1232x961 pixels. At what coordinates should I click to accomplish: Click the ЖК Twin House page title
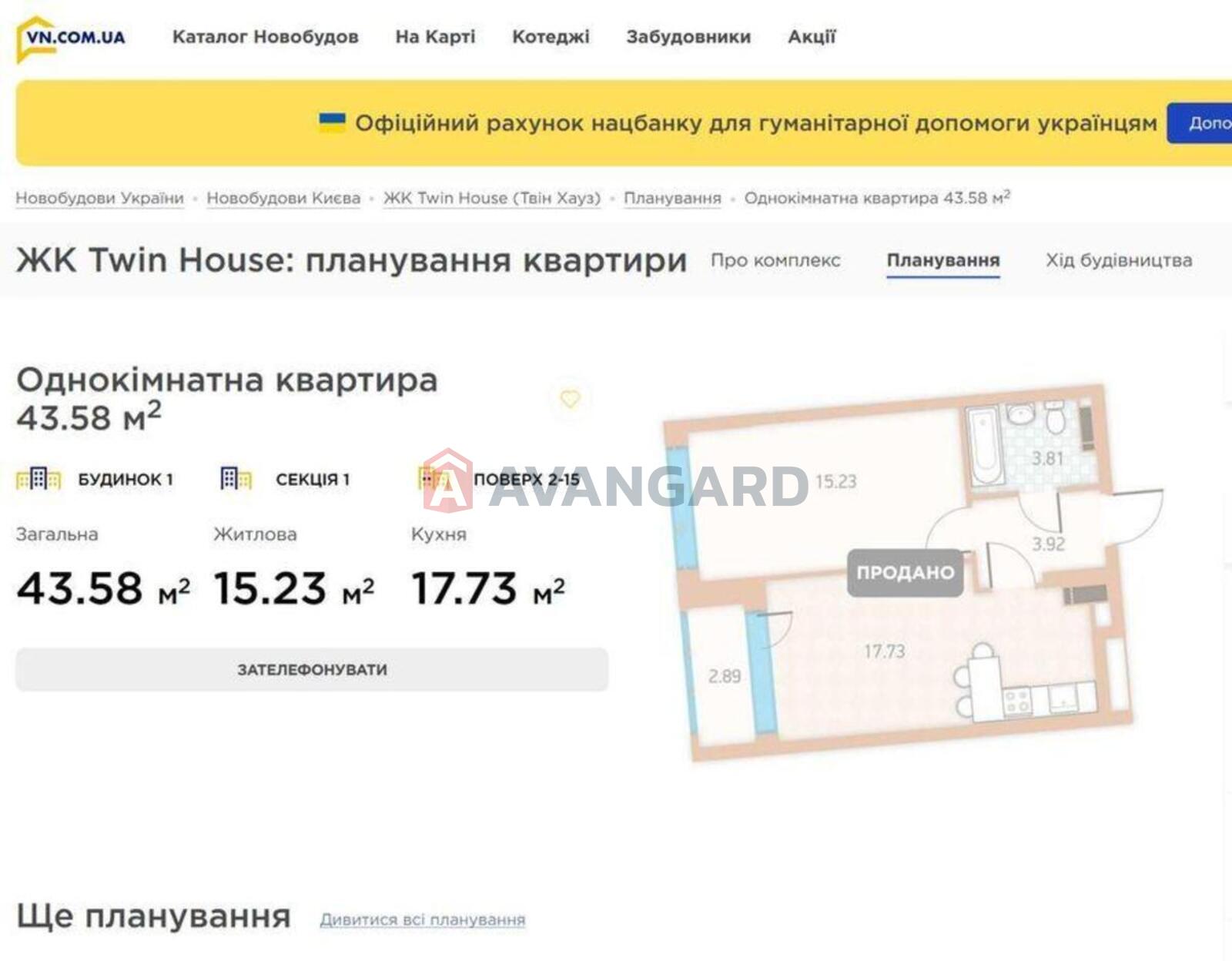point(351,260)
